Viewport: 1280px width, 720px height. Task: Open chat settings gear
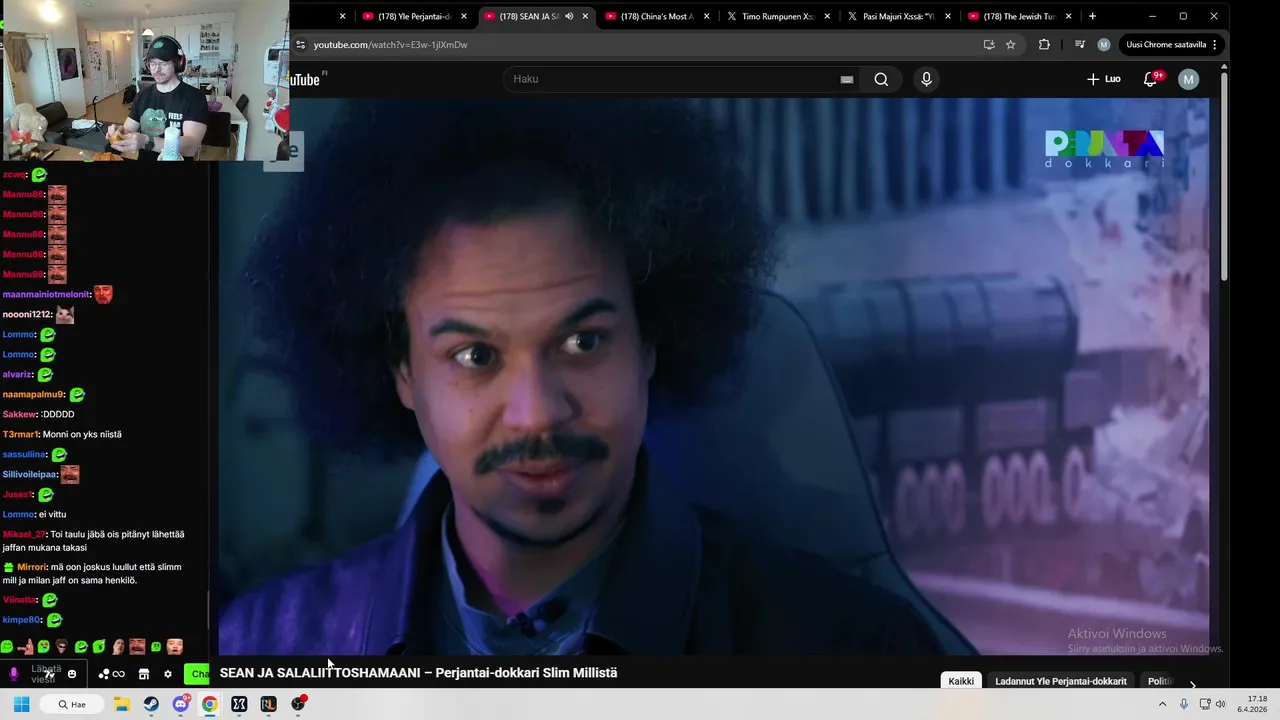pos(168,674)
